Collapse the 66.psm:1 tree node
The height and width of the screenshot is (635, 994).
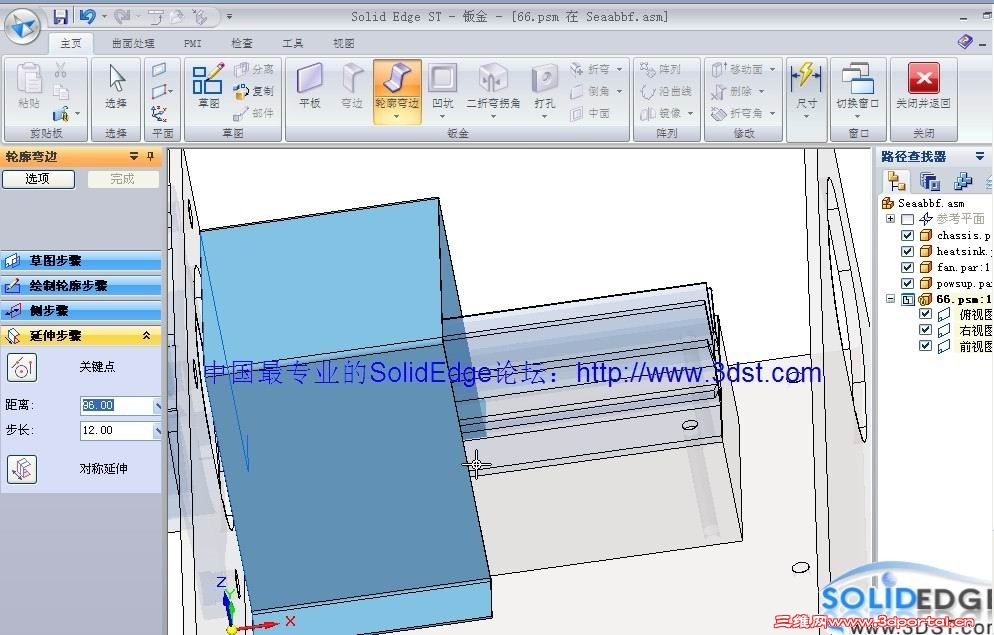pyautogui.click(x=890, y=298)
